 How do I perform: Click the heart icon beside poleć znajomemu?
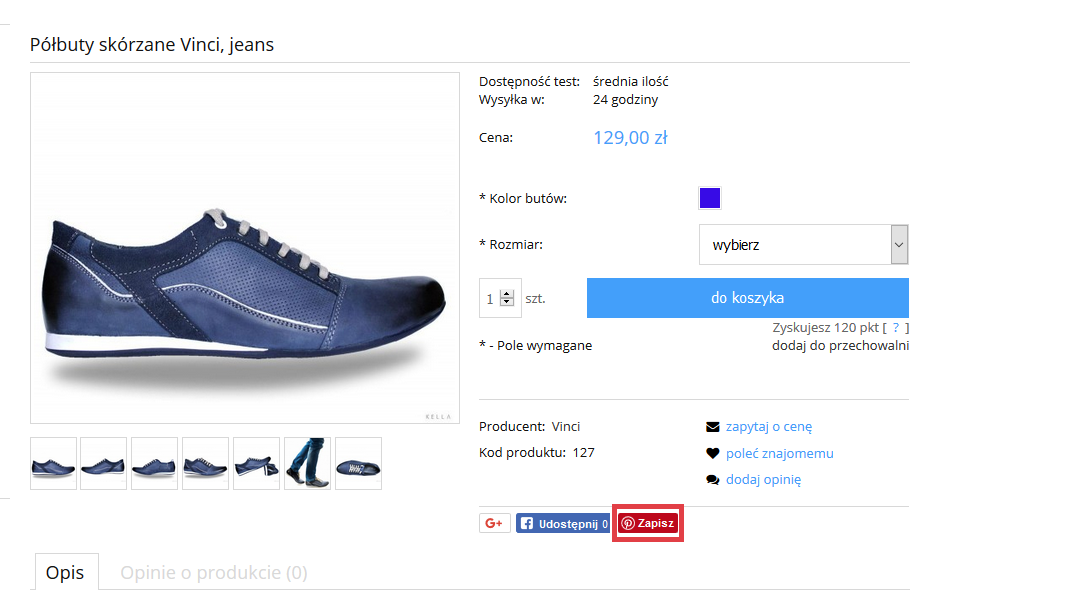[712, 453]
